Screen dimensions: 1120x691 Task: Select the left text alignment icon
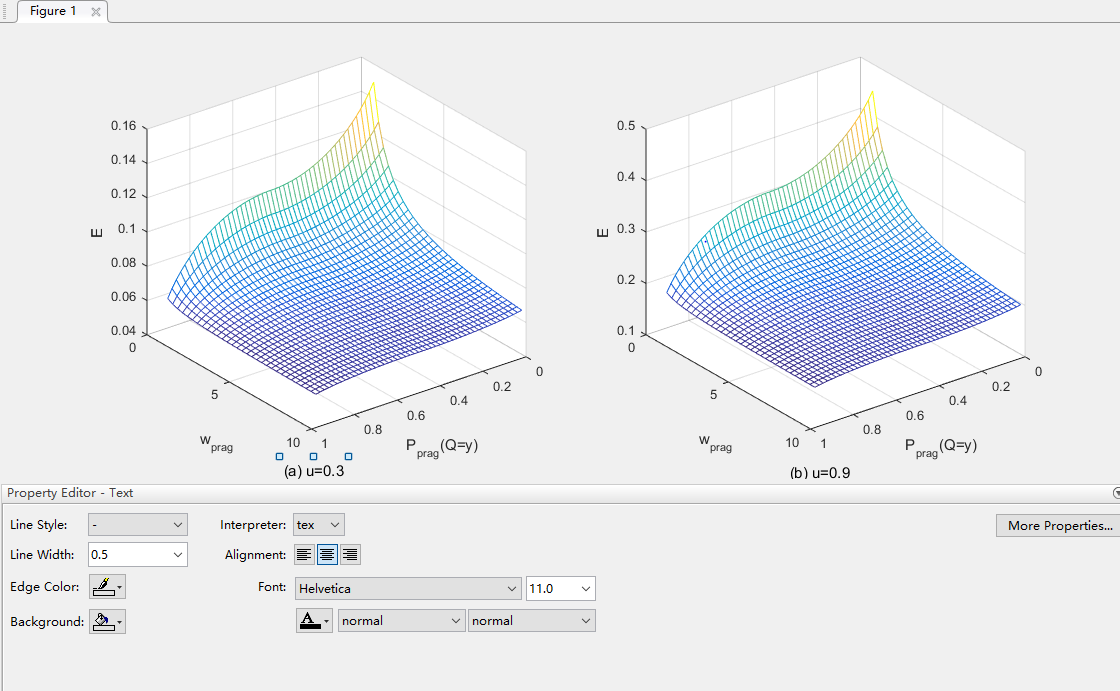(304, 554)
